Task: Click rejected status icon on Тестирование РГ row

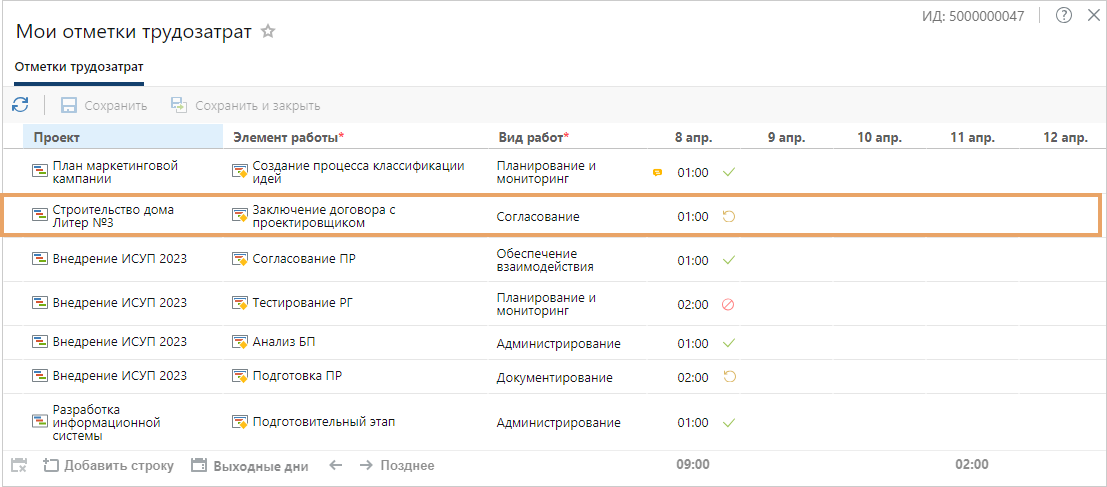Action: (x=728, y=304)
